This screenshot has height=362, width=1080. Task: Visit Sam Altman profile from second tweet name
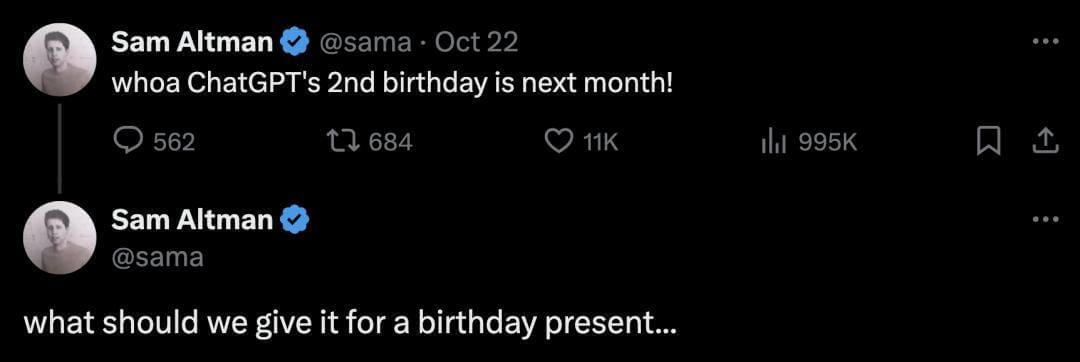point(192,220)
